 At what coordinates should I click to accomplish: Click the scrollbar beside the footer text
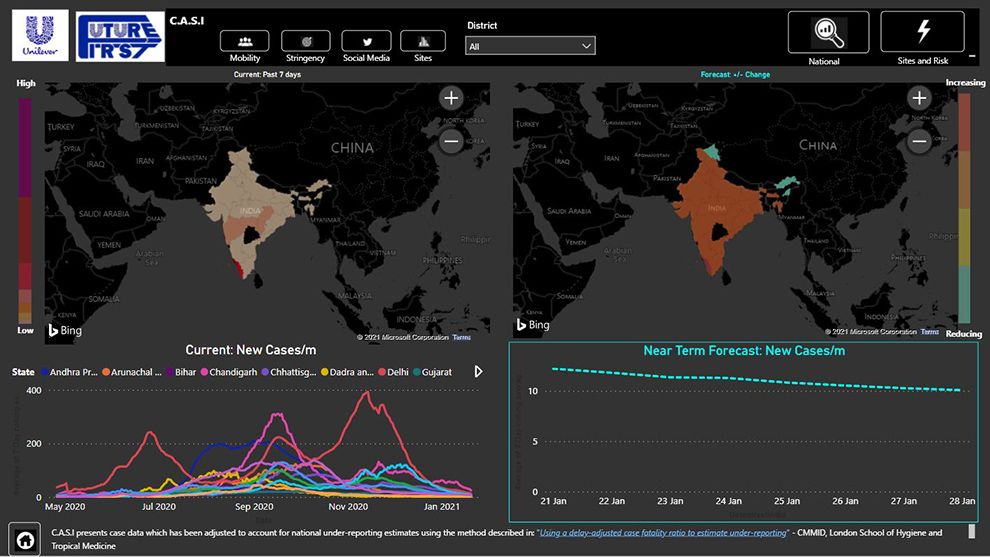click(x=972, y=532)
